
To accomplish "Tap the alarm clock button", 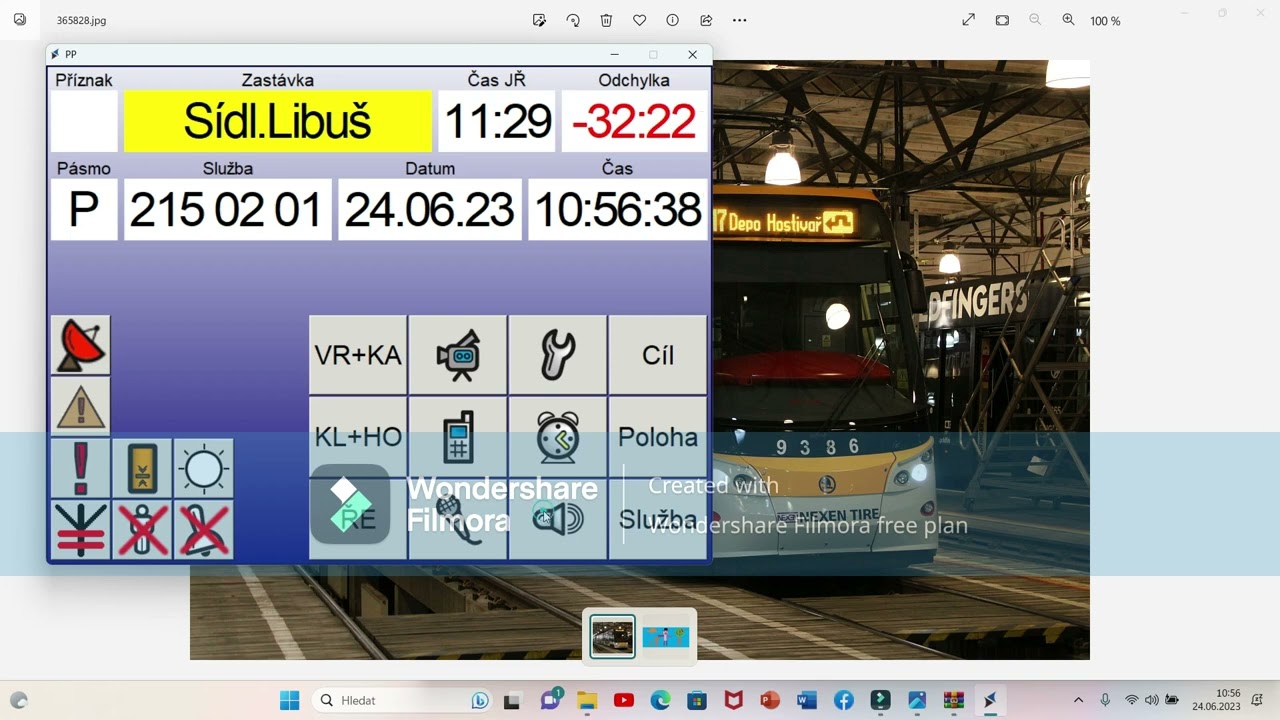I will coord(558,437).
